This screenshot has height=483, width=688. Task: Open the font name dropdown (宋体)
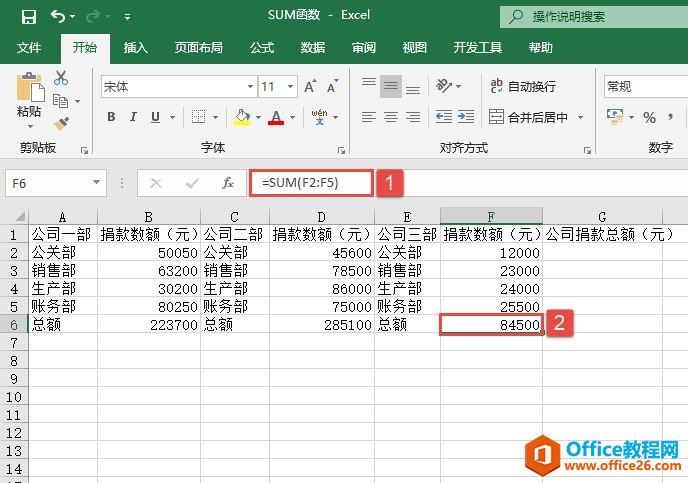(x=249, y=87)
